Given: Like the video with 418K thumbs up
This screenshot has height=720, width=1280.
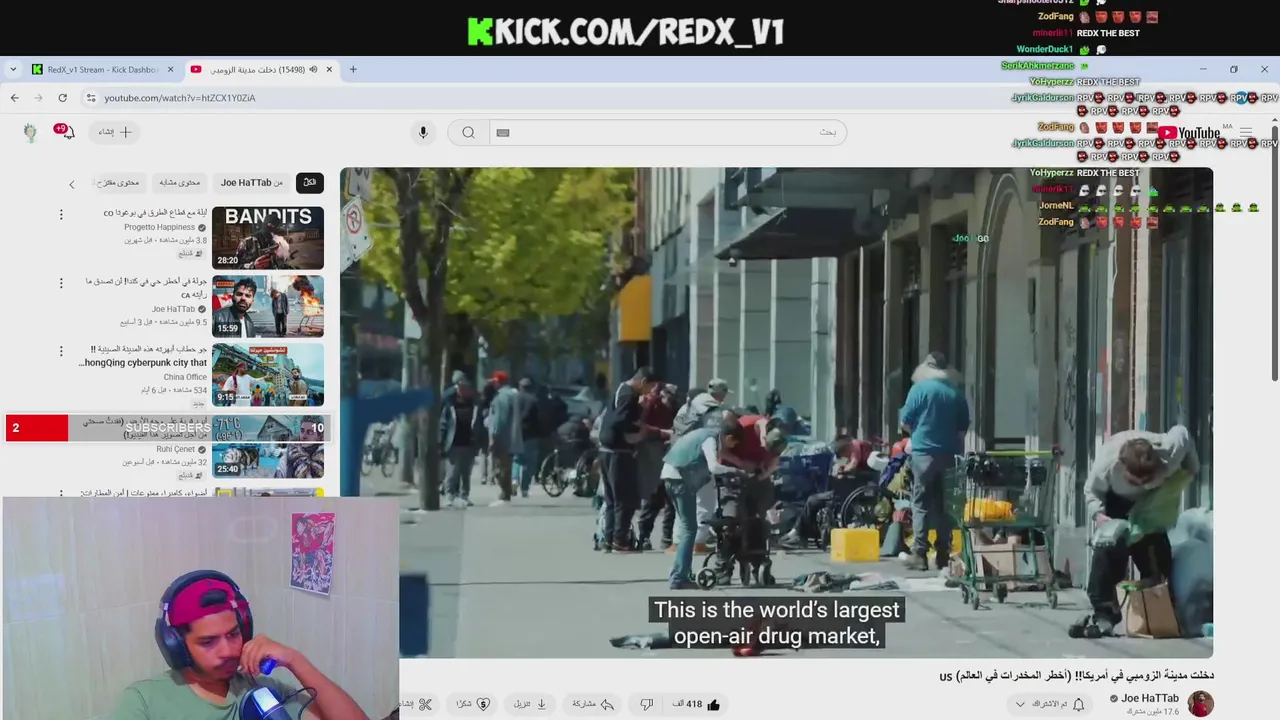Looking at the screenshot, I should pos(697,704).
